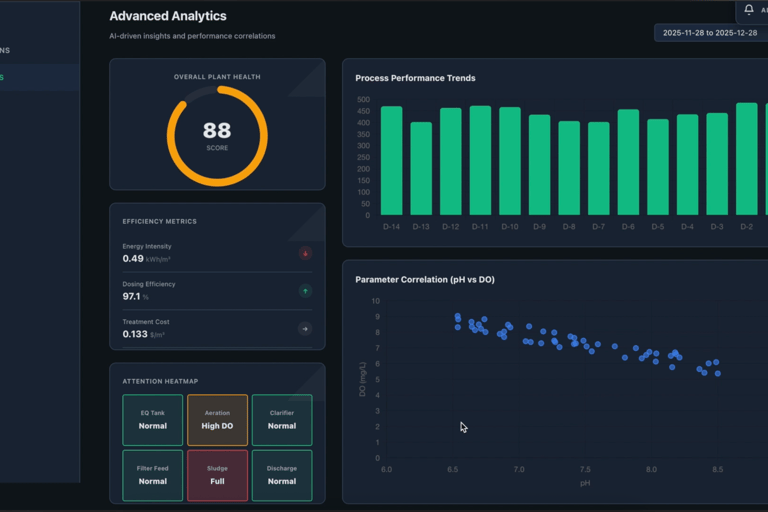Click the gray arrow Treatment Cost icon
Screen dimensions: 768x512
305,329
